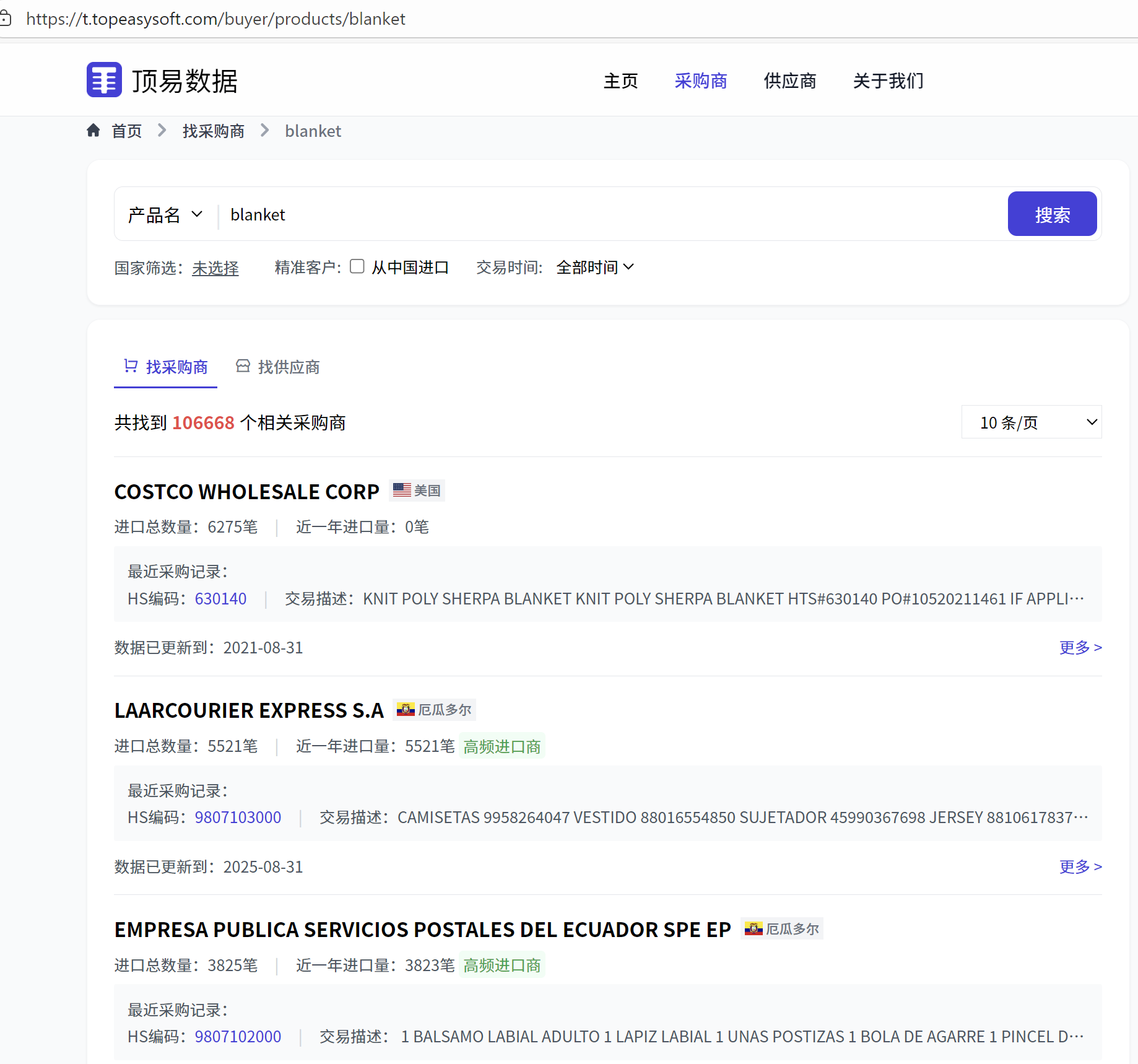This screenshot has width=1138, height=1064.
Task: Click the 未选择 country filter link
Action: point(215,268)
